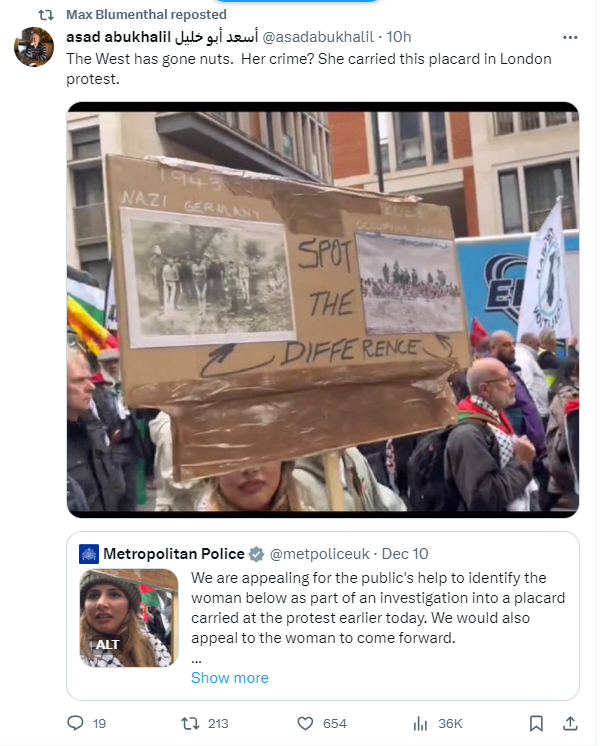
Task: Open asad abukhalil profile avatar
Action: point(34,47)
